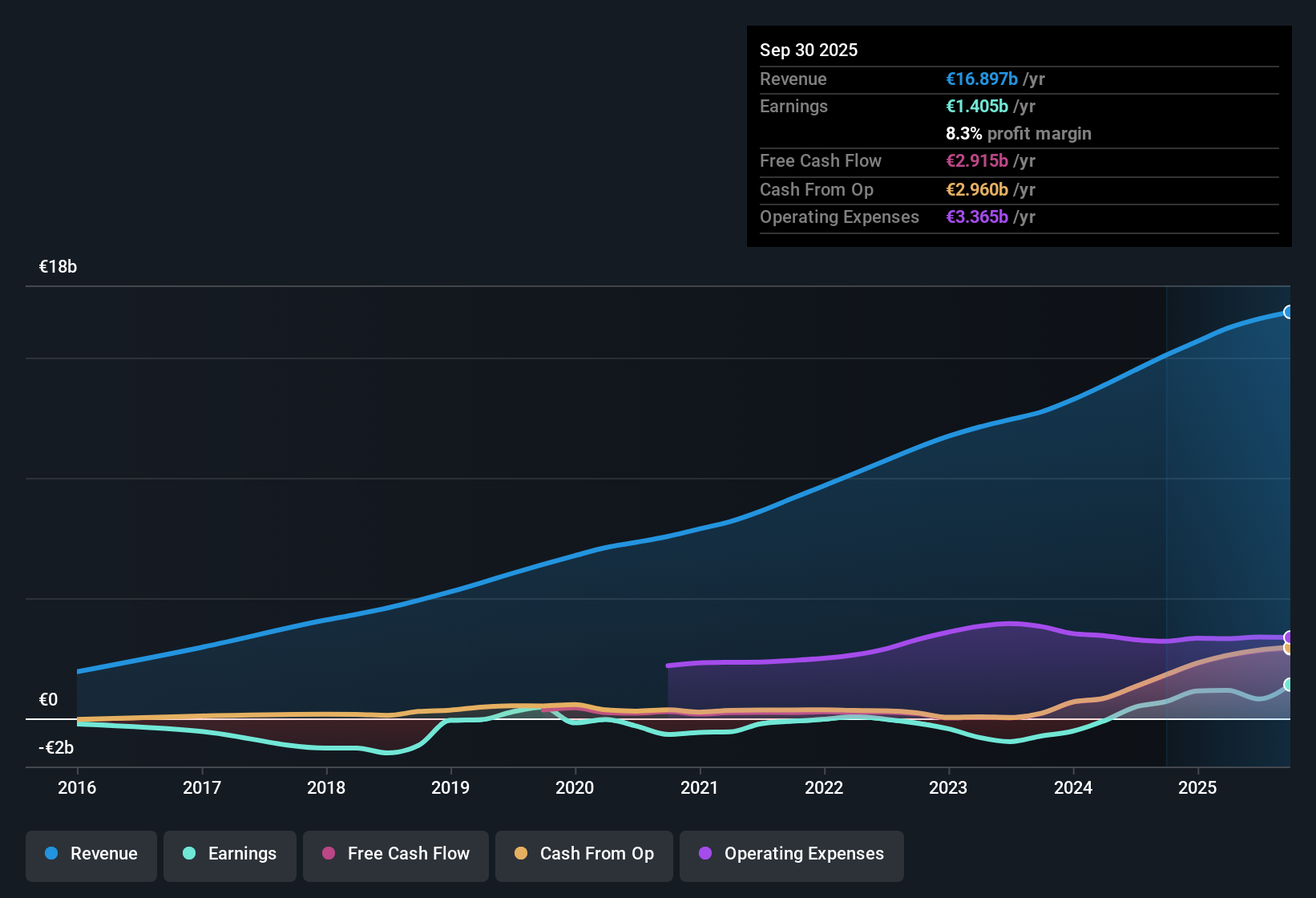The image size is (1316, 898).
Task: Click the €18b axis gridline label
Action: [57, 266]
